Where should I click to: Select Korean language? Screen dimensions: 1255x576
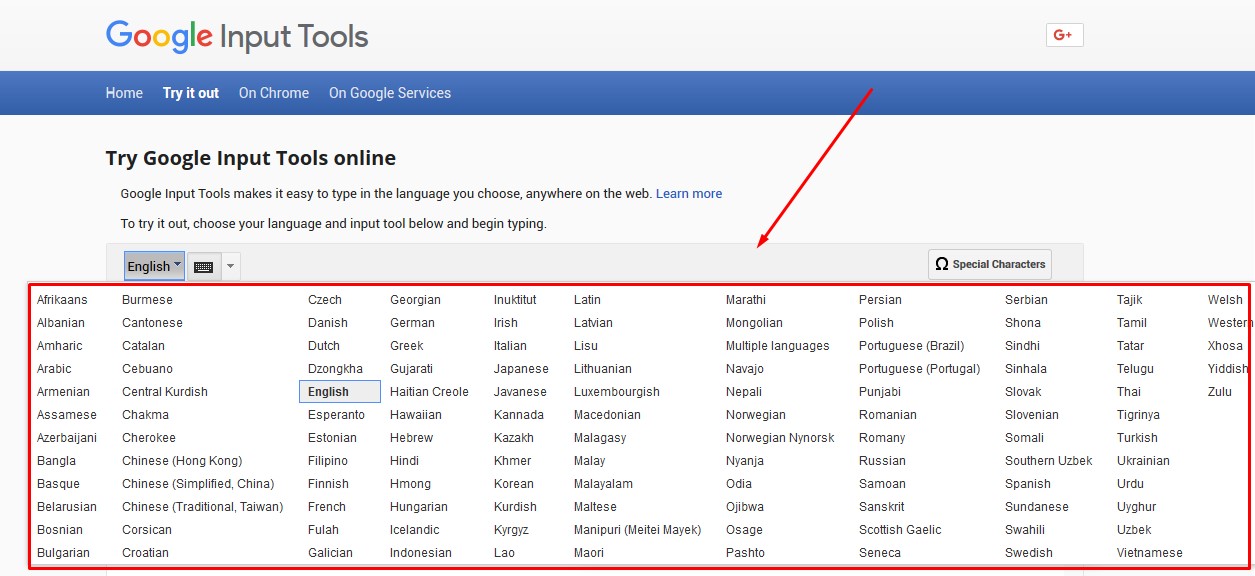coord(514,484)
